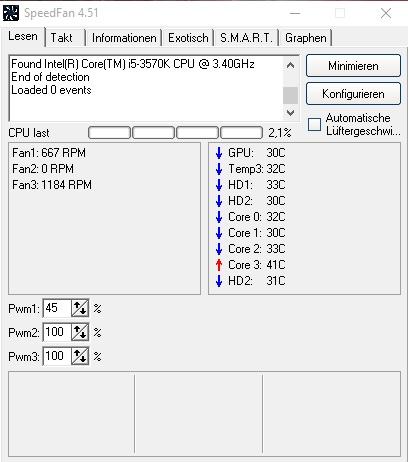Image resolution: width=408 pixels, height=462 pixels.
Task: Click the first CPU last usage bar
Action: coord(109,133)
